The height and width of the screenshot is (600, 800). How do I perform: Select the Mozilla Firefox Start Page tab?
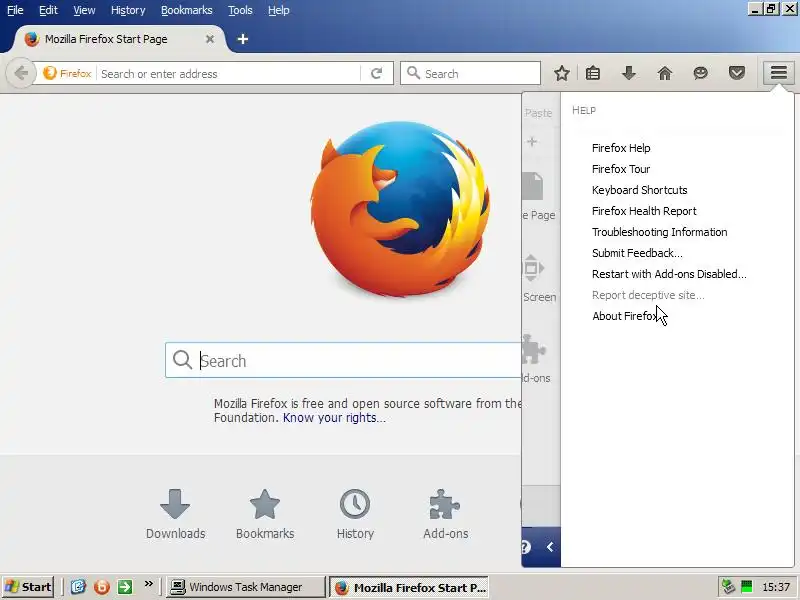click(x=118, y=39)
